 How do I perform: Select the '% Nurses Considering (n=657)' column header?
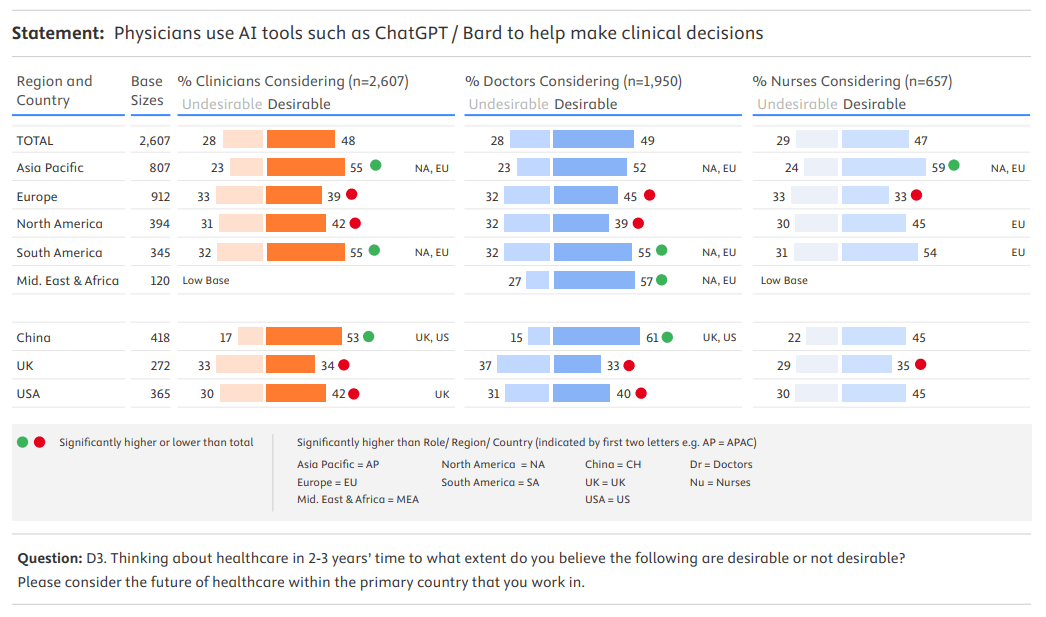pyautogui.click(x=852, y=81)
